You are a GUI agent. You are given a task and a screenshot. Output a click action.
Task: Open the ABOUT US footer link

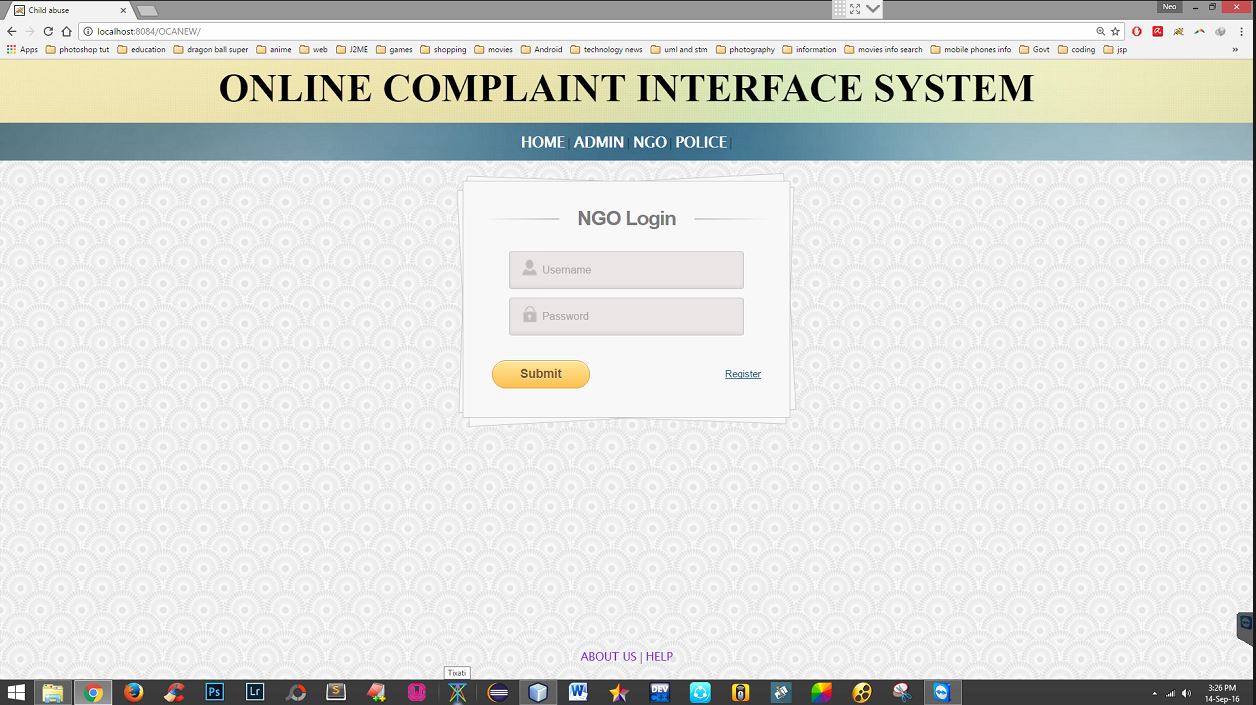point(608,657)
